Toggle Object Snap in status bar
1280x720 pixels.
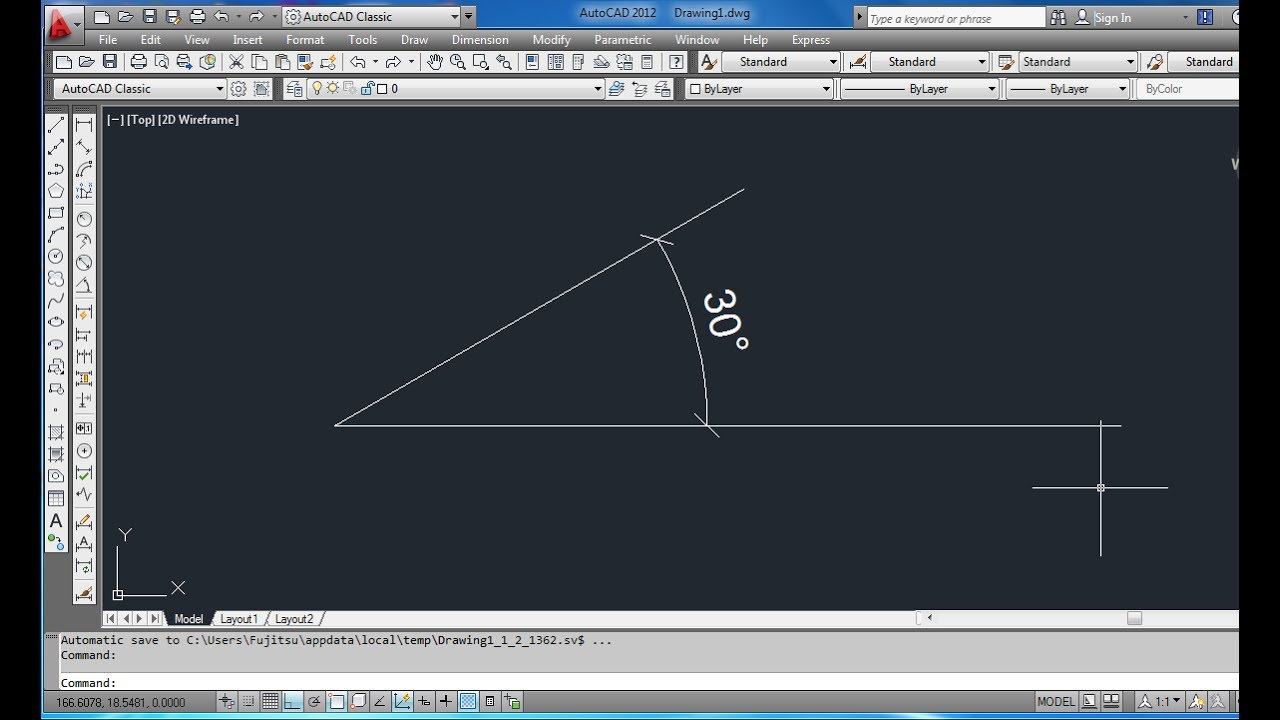click(x=336, y=702)
